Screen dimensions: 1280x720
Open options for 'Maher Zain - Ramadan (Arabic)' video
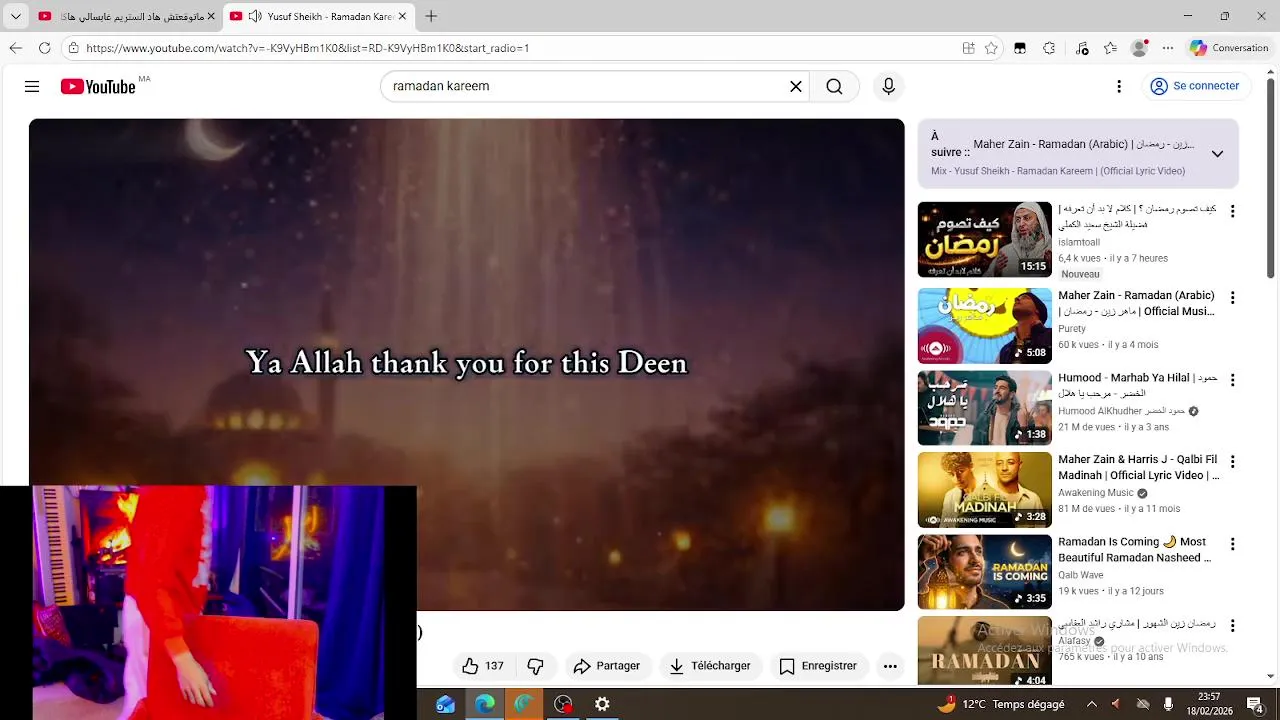[1232, 298]
